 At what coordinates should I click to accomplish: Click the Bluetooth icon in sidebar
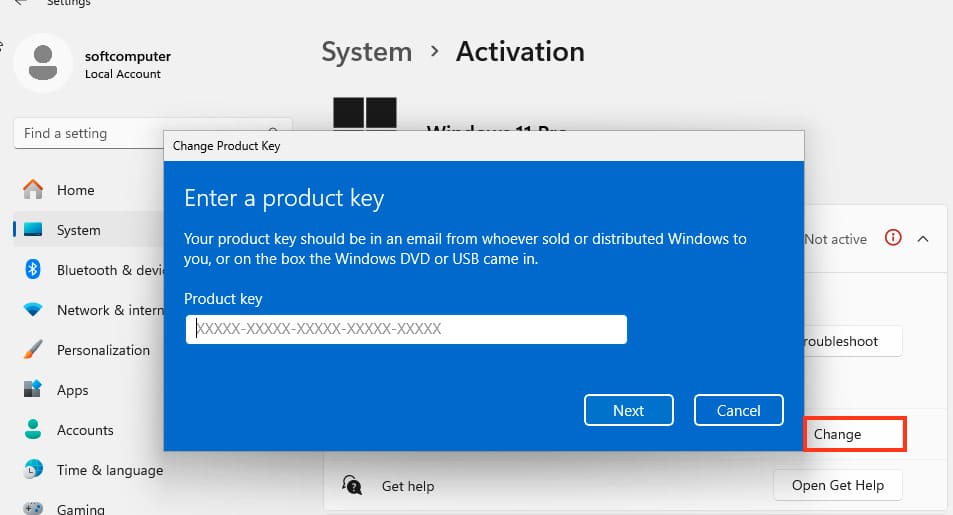[x=33, y=270]
